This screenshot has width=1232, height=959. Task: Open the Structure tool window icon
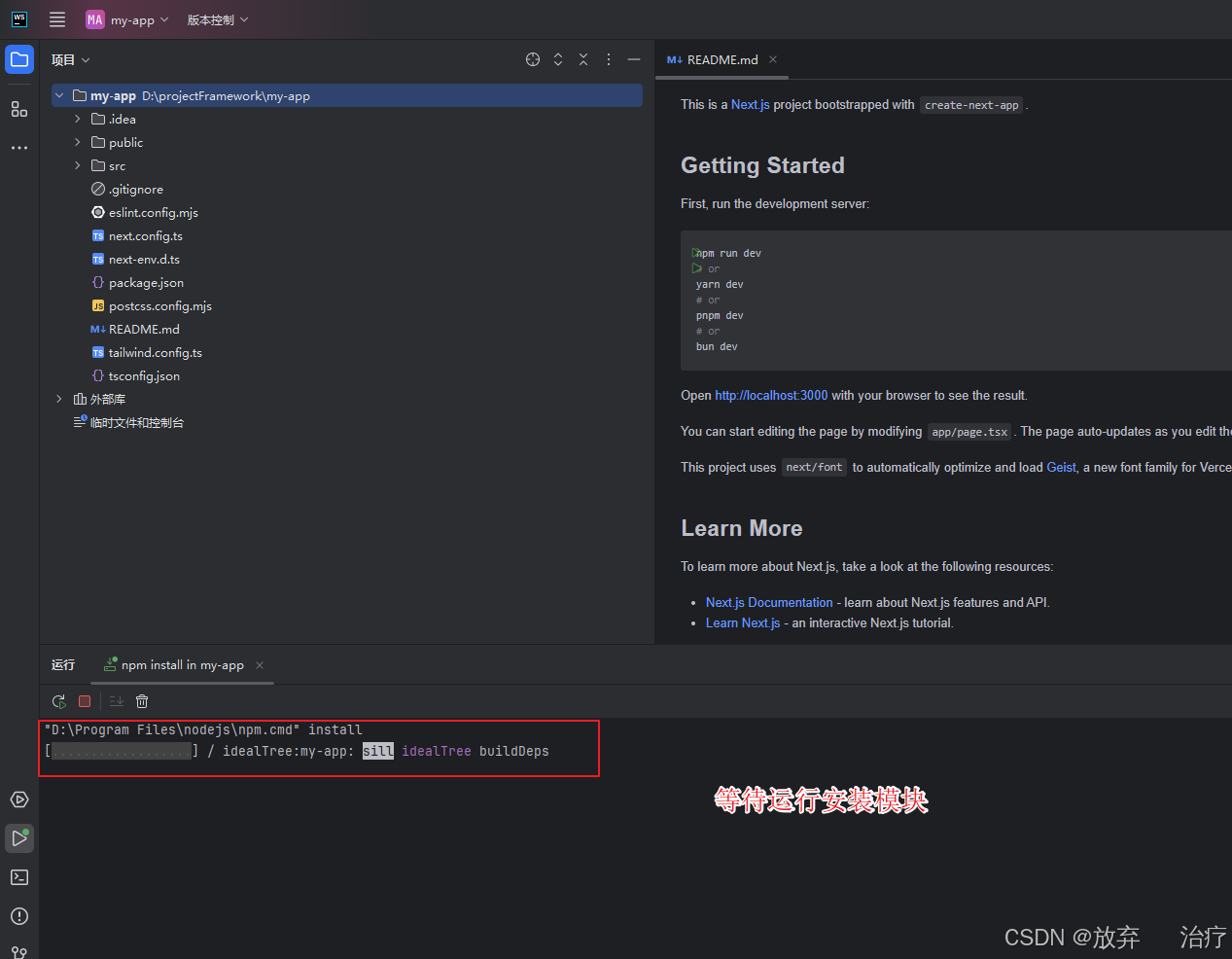(x=19, y=109)
